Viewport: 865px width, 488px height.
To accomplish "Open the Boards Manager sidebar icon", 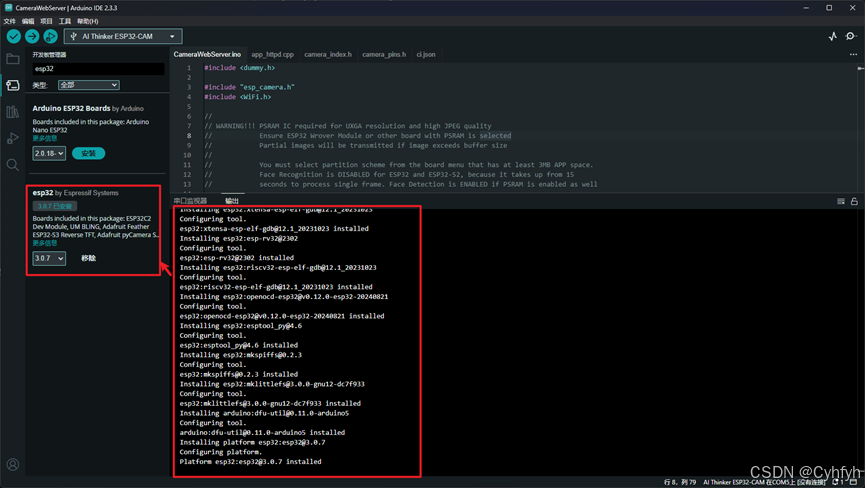I will pyautogui.click(x=13, y=85).
